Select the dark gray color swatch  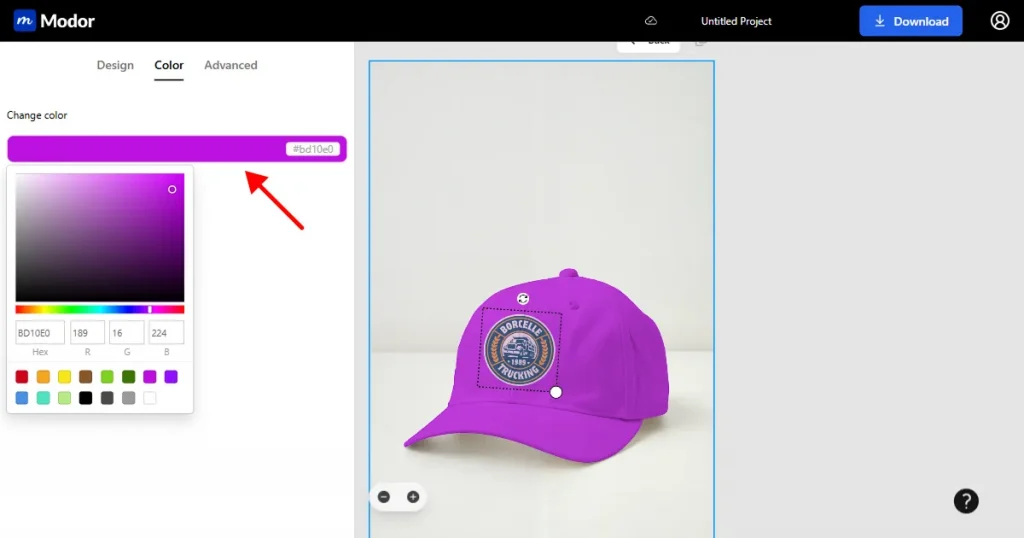point(107,398)
